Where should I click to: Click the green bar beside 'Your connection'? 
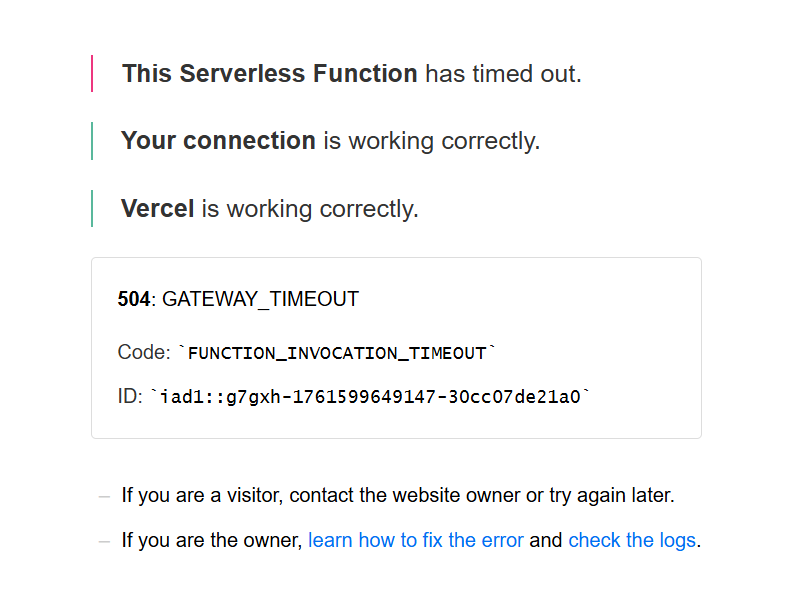[x=92, y=141]
